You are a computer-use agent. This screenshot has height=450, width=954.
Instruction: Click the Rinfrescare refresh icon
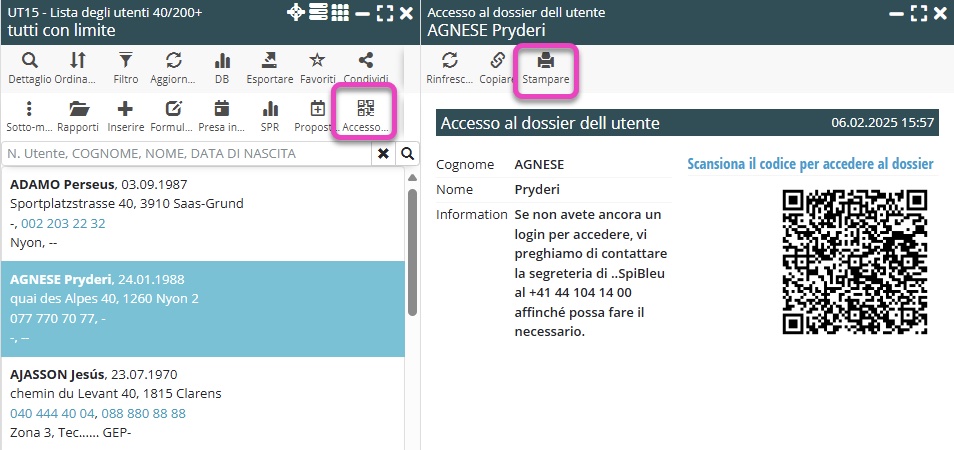(449, 68)
